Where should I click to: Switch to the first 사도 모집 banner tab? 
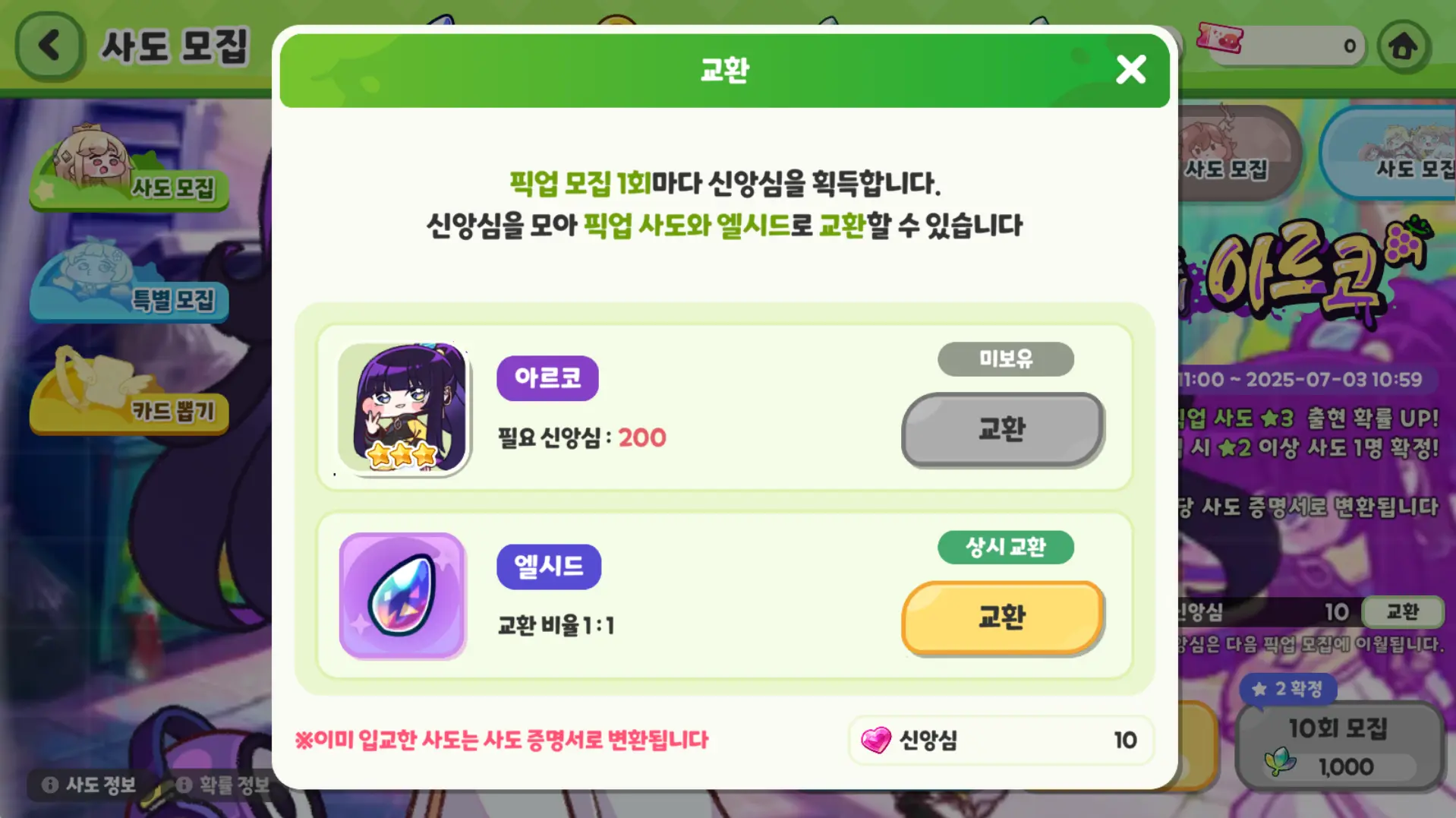coord(1236,152)
